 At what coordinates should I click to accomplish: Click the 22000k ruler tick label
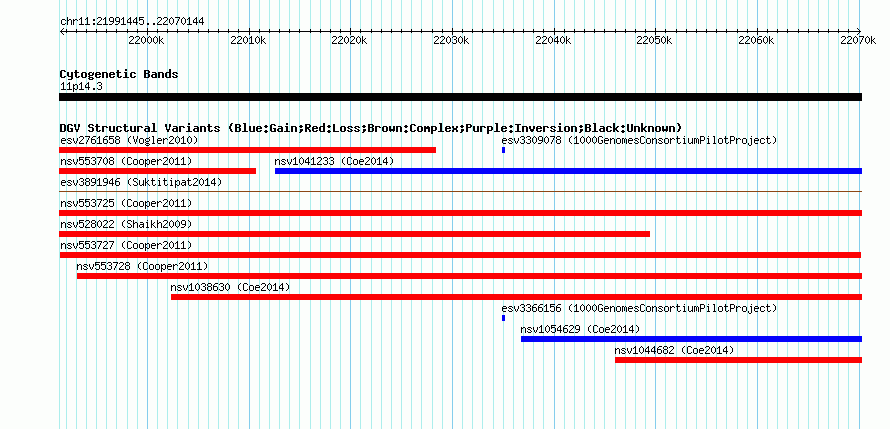pos(146,40)
